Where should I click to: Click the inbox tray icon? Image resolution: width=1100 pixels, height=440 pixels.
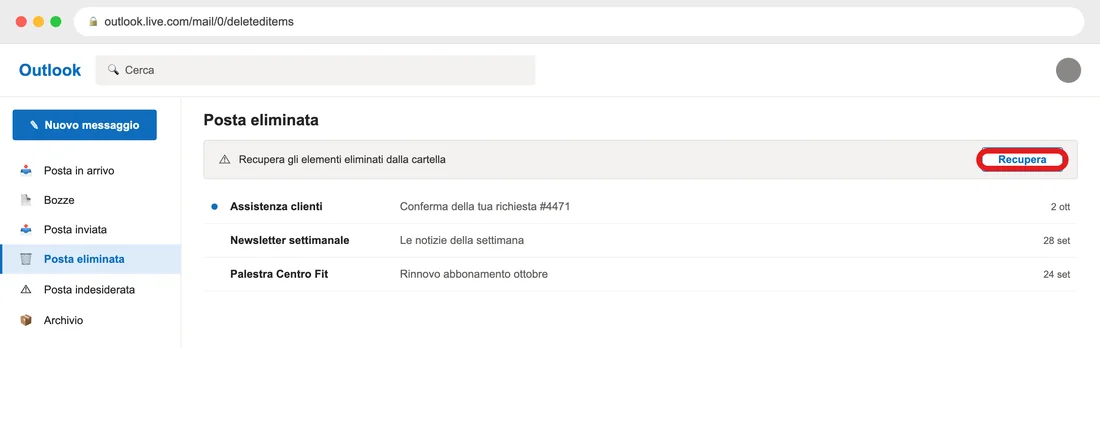click(x=26, y=171)
